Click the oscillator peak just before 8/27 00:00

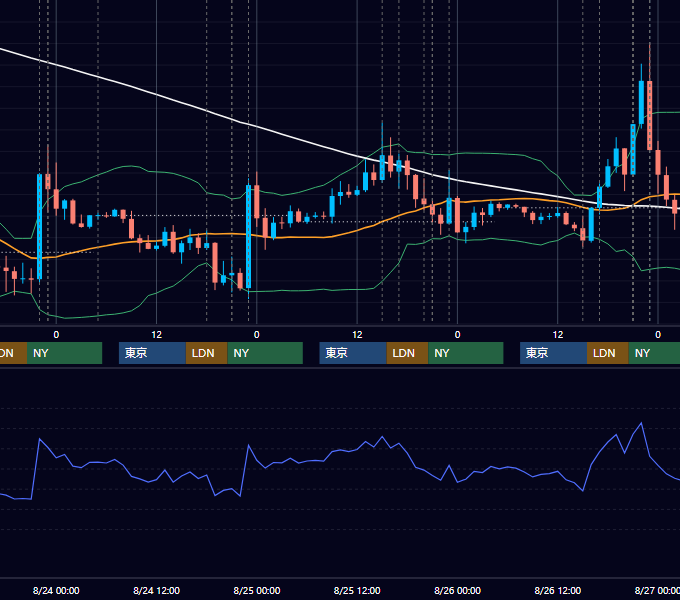641,423
